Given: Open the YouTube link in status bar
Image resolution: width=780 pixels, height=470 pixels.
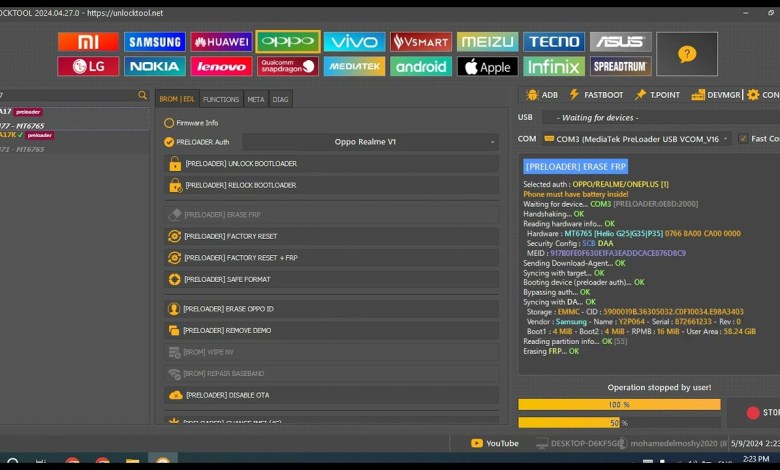Looking at the screenshot, I should [x=495, y=443].
